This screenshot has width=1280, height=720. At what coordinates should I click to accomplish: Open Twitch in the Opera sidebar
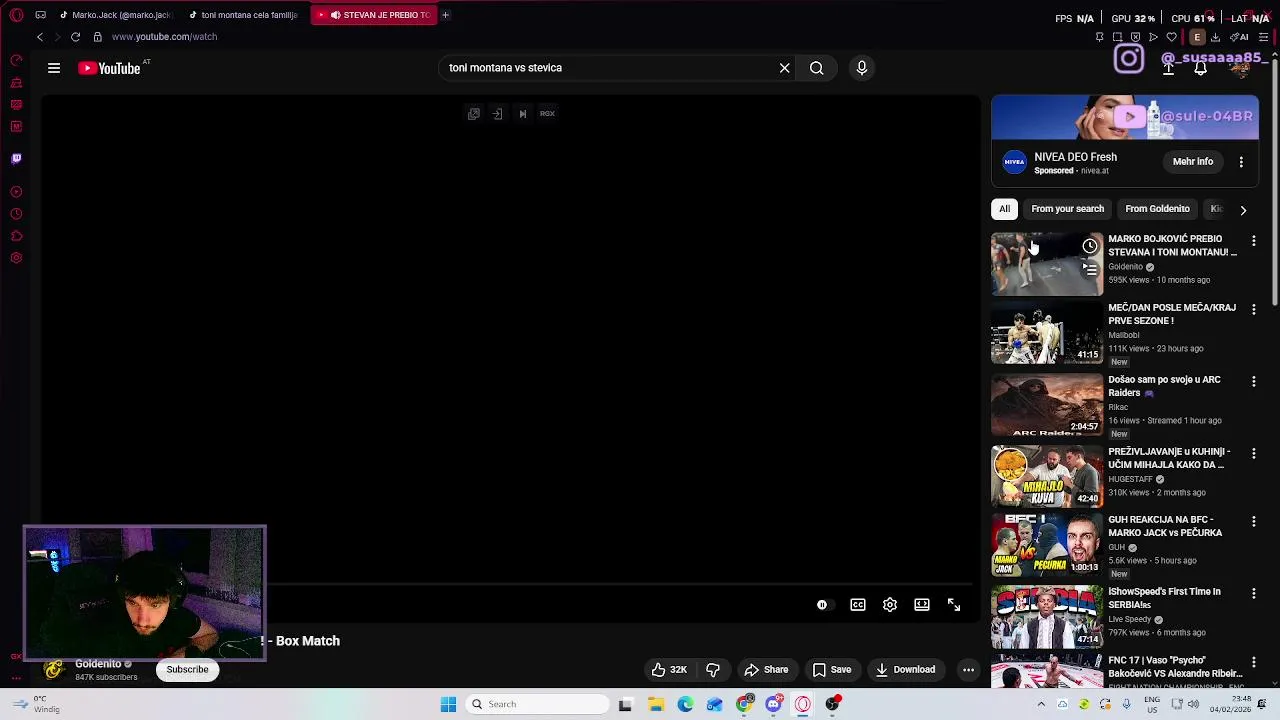pos(16,159)
